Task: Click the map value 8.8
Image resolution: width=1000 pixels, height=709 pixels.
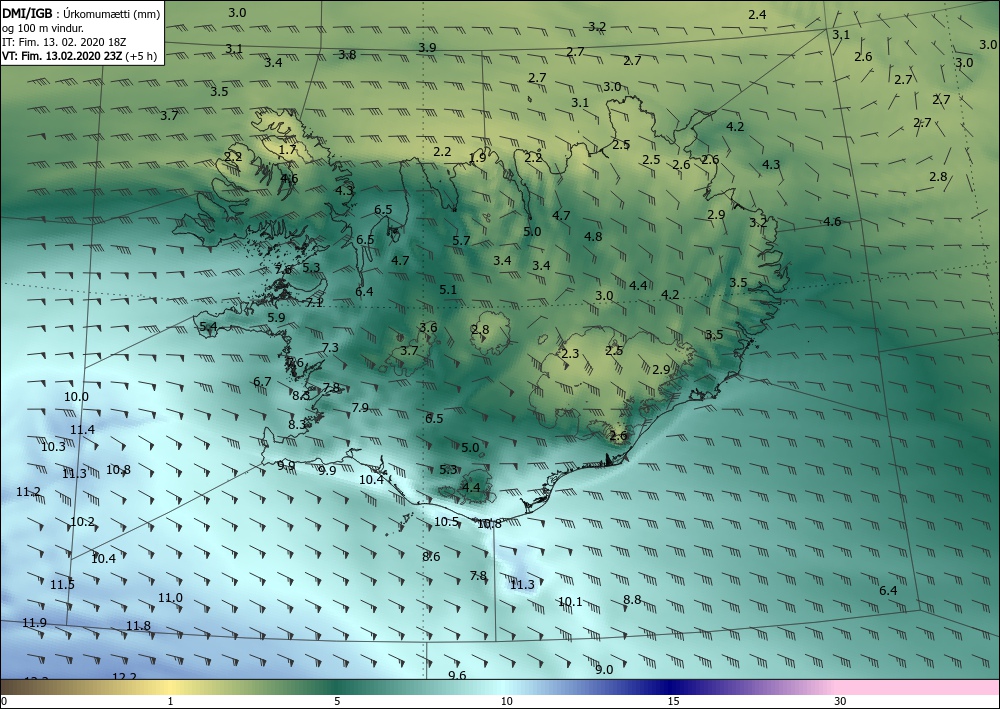Action: pyautogui.click(x=632, y=599)
